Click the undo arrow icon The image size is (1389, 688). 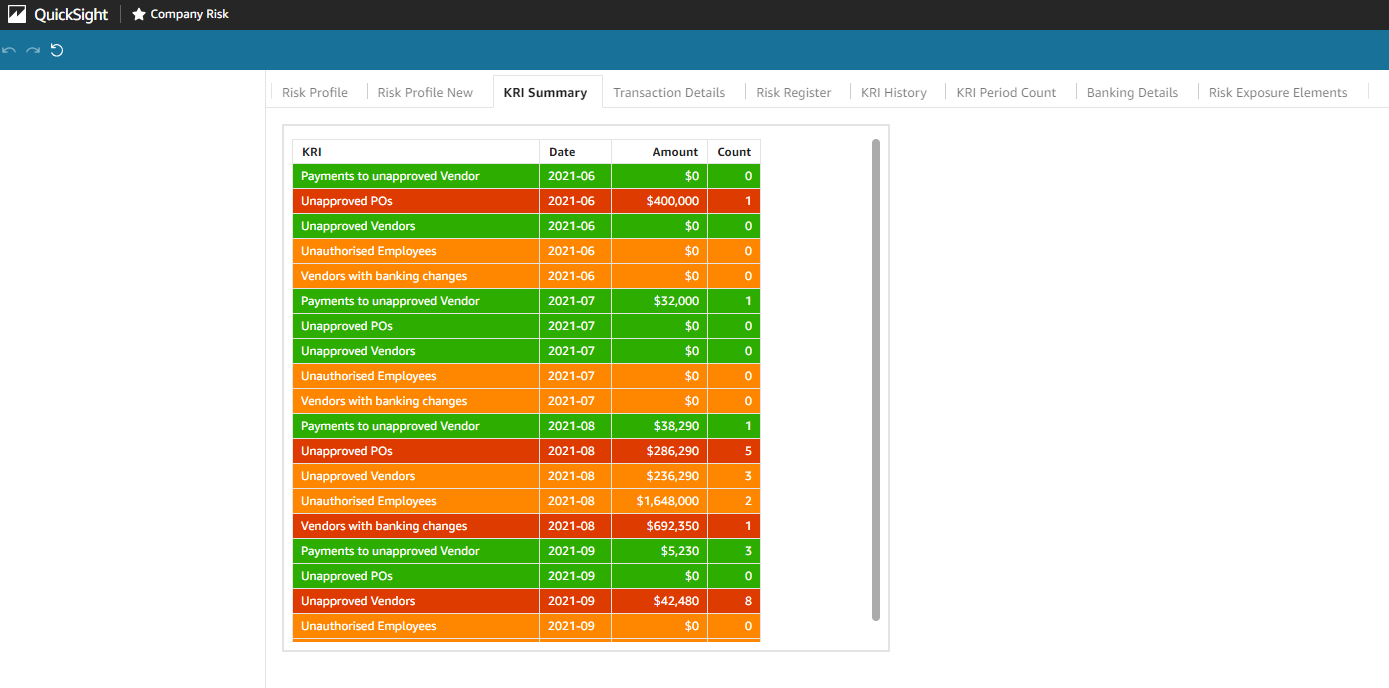click(x=10, y=50)
